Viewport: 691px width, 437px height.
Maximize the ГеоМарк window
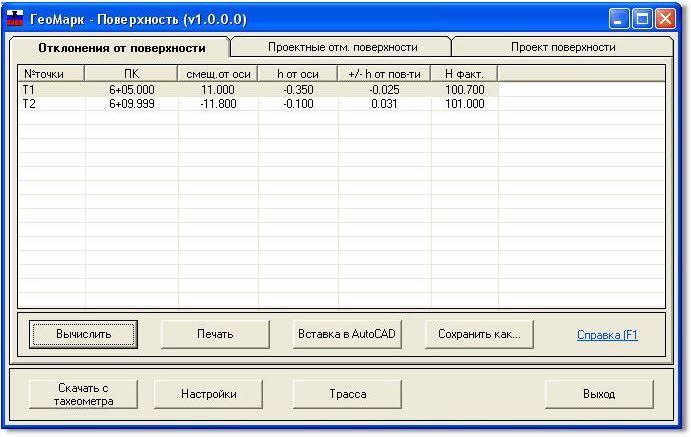pos(642,19)
